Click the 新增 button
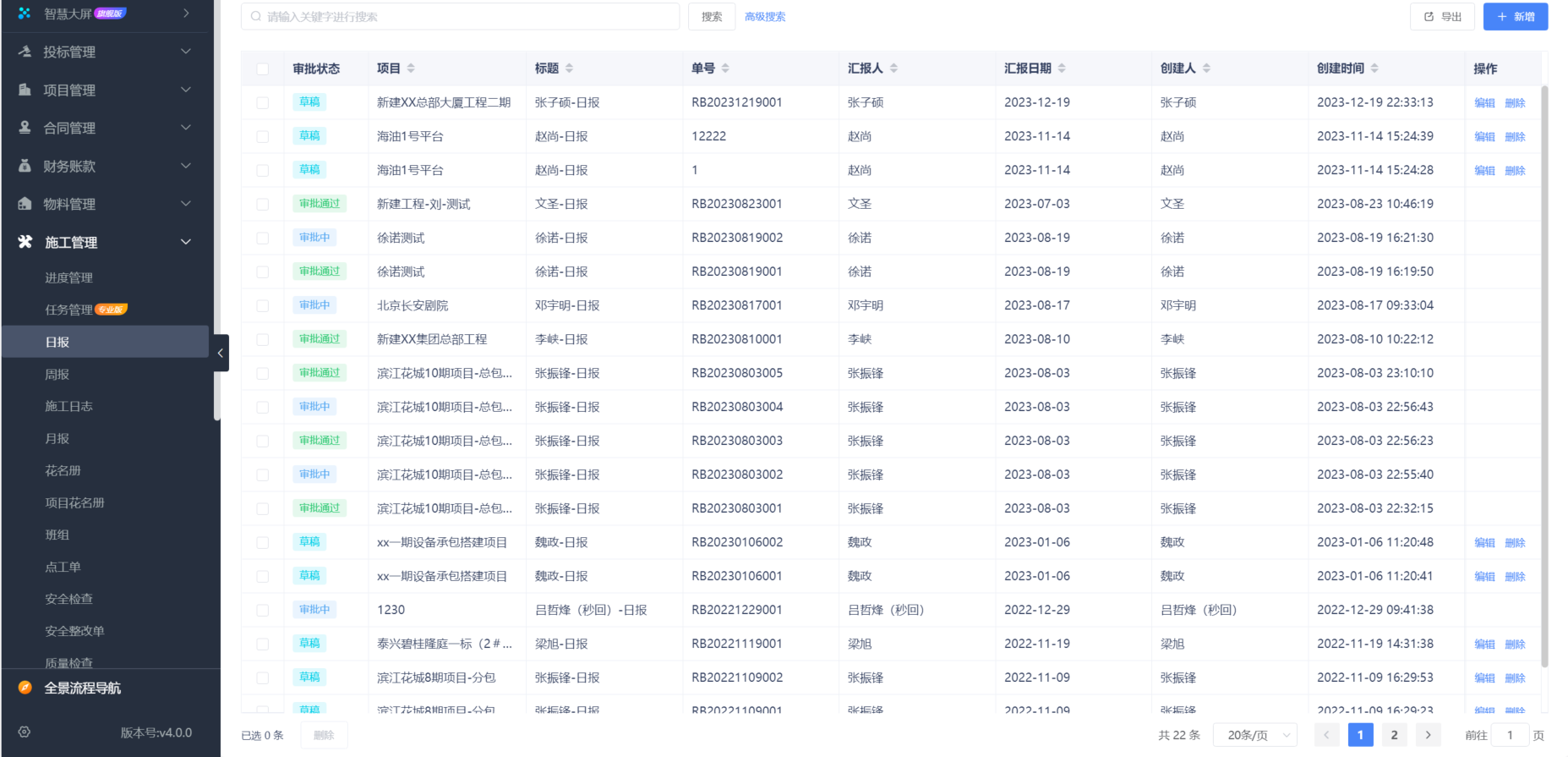The width and height of the screenshot is (1568, 757). coord(1515,17)
